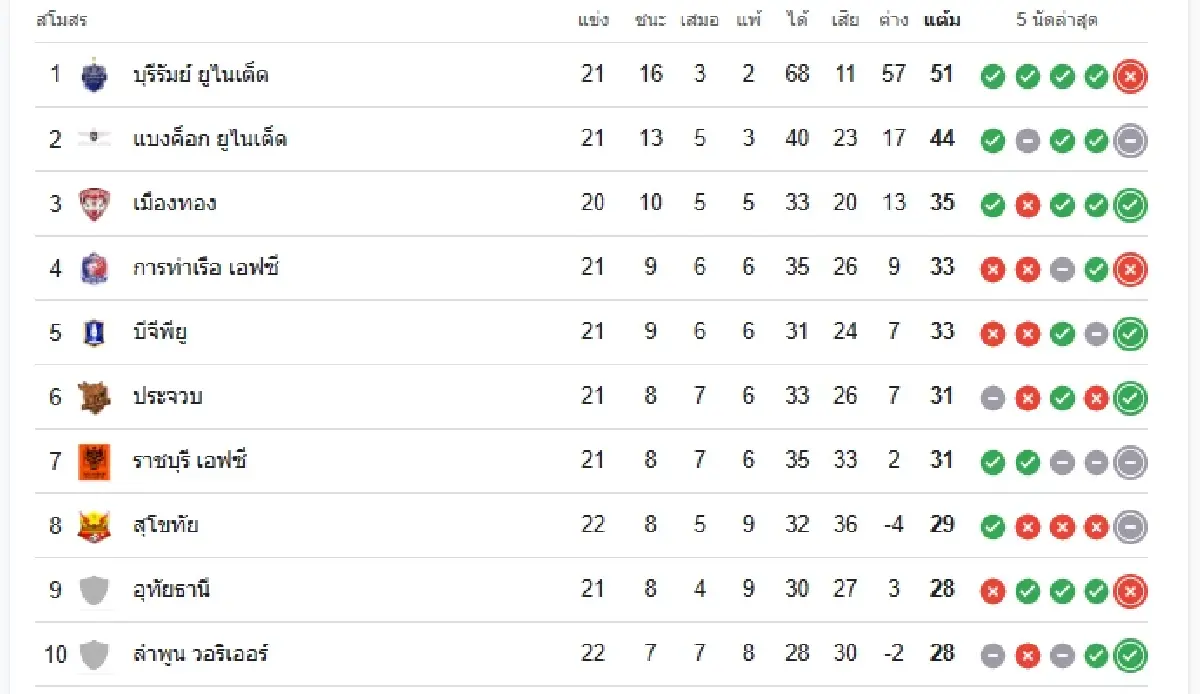1200x694 pixels.
Task: Click the Buriram United club crest
Action: click(94, 75)
